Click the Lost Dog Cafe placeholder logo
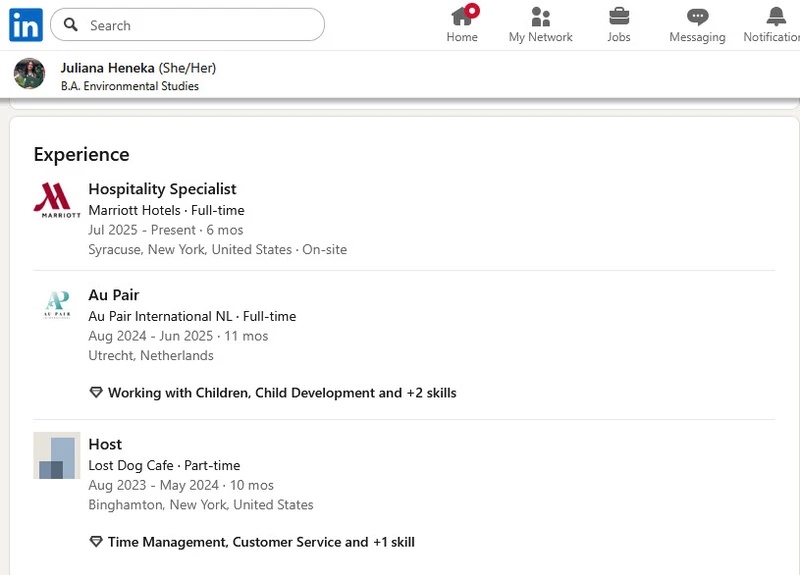Viewport: 800px width, 575px height. point(57,455)
